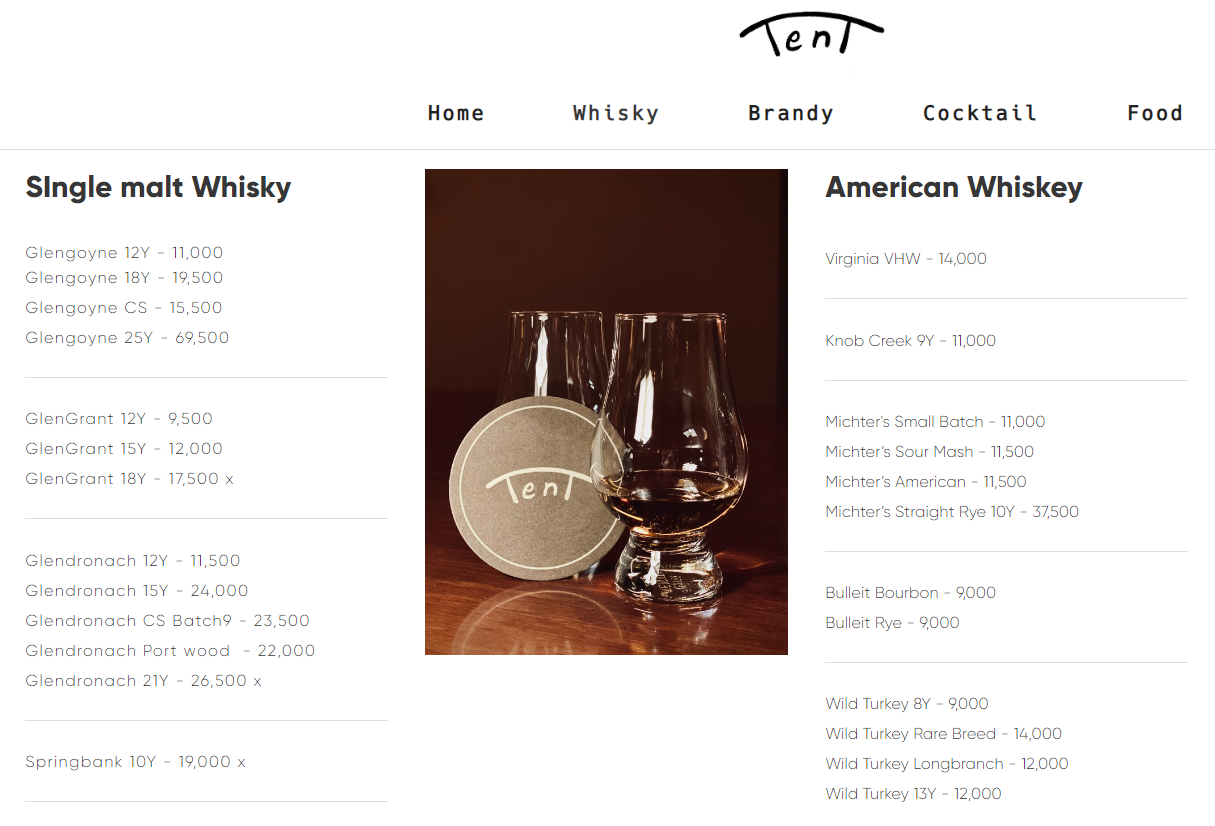Select the Food menu item
The image size is (1215, 826).
1155,113
